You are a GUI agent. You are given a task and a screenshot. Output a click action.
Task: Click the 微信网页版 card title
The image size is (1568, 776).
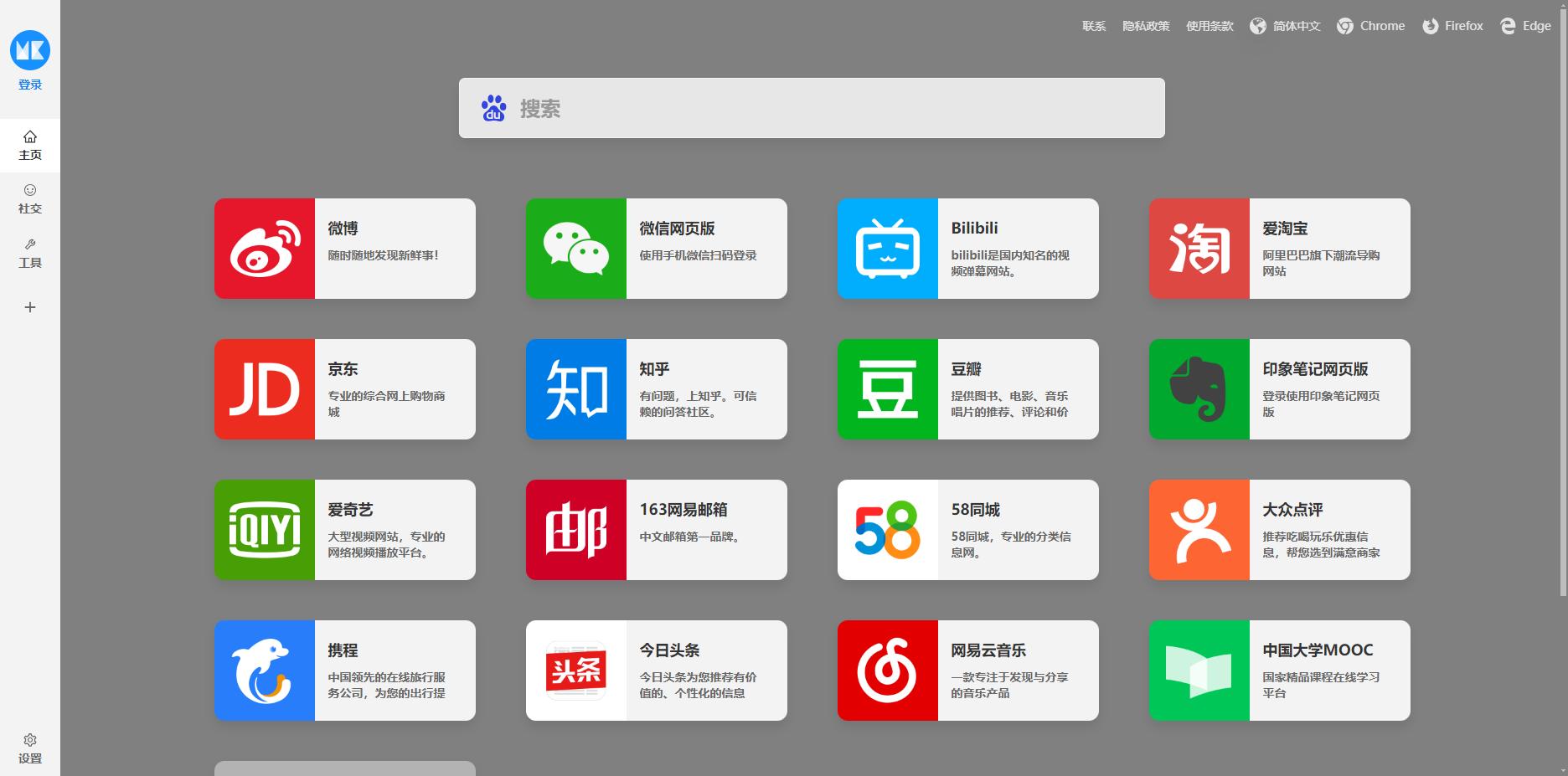pos(677,229)
